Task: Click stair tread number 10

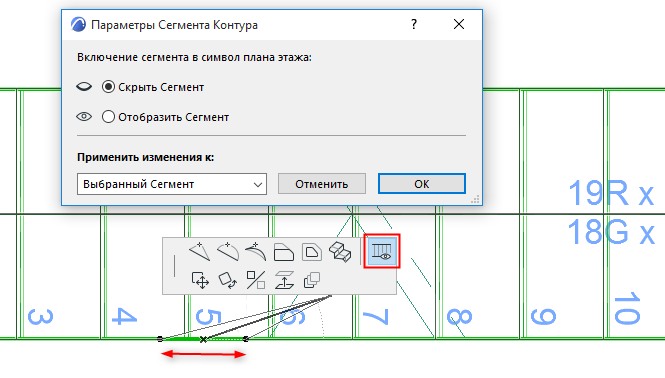Action: coord(628,308)
